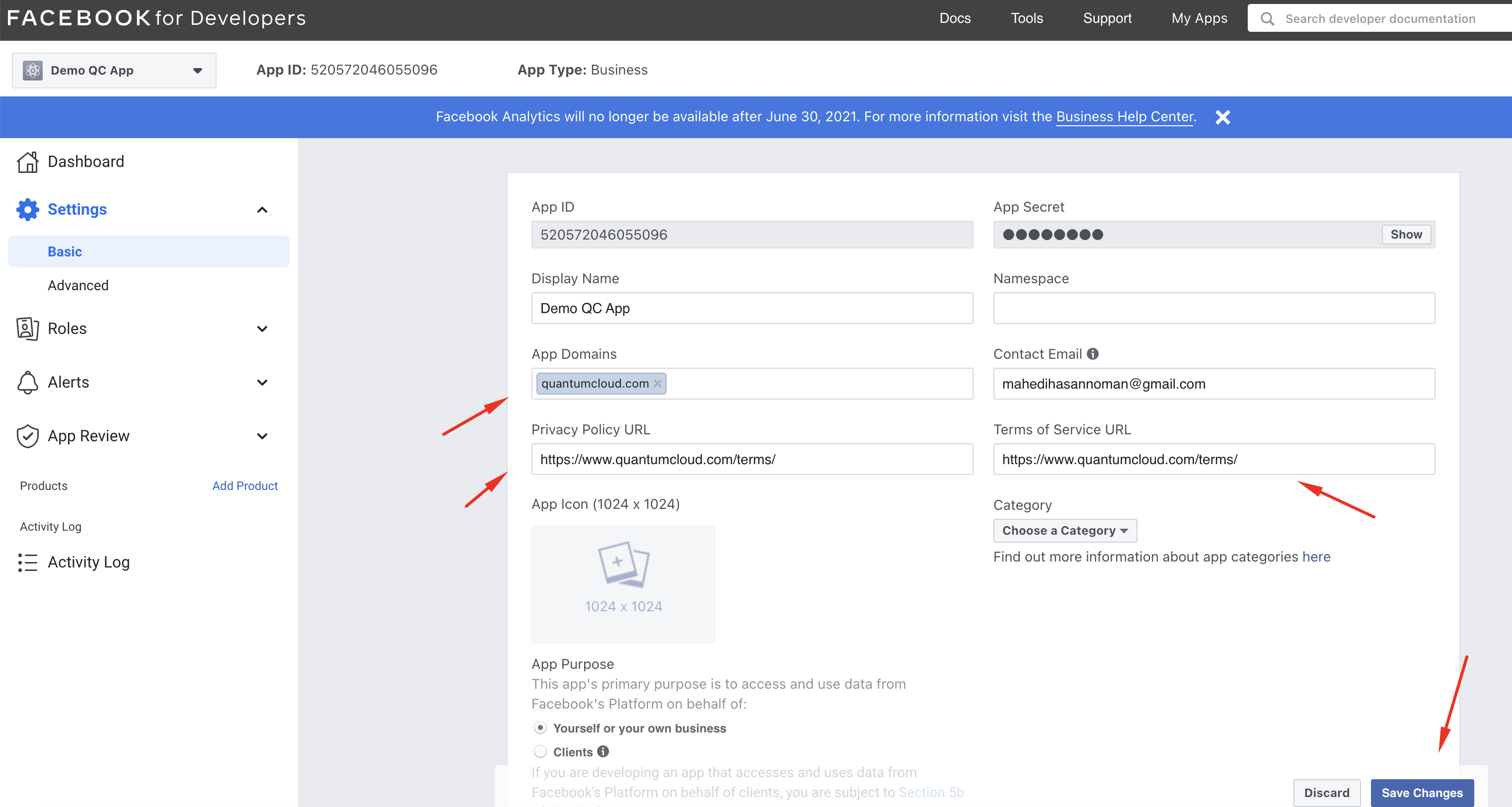Open the Demo QC App selector dropdown
The image size is (1512, 807).
pyautogui.click(x=114, y=71)
